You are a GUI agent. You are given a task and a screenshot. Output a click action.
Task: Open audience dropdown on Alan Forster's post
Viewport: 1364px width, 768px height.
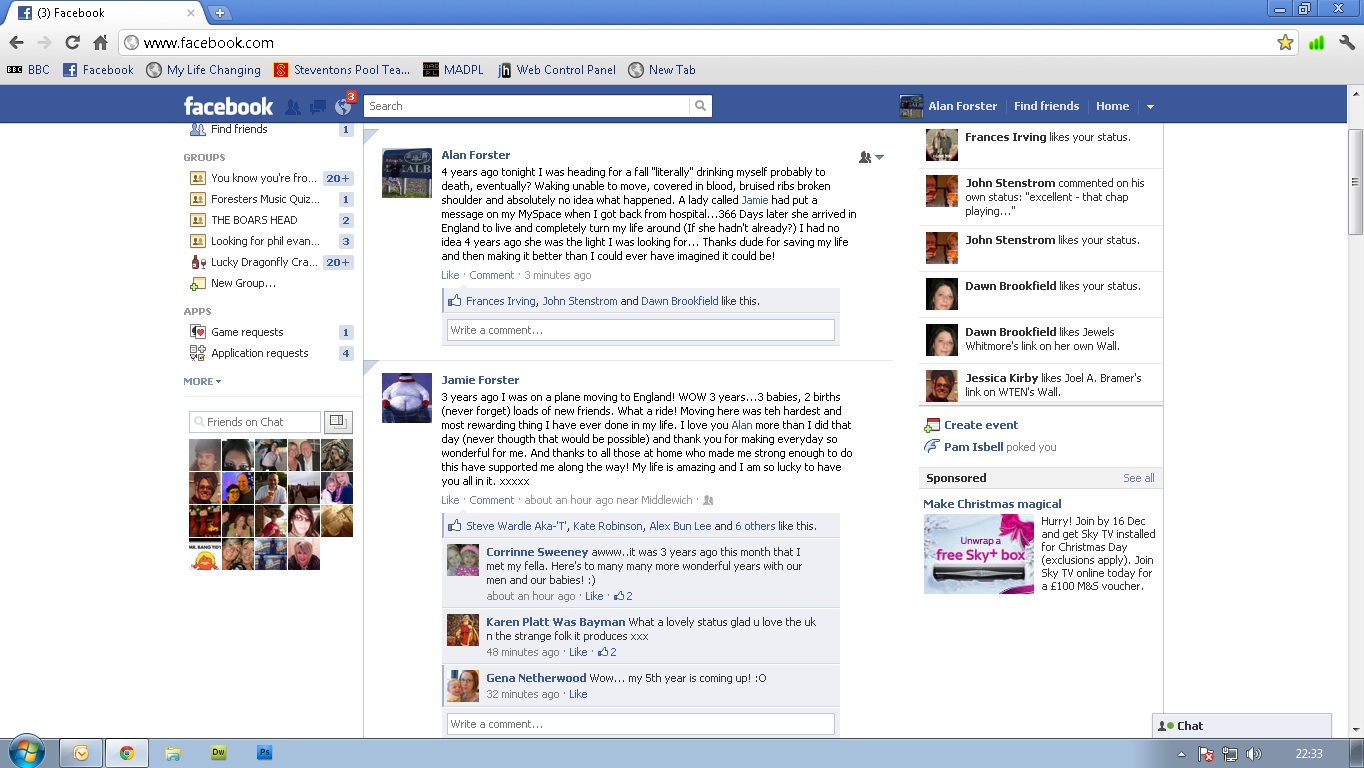pos(872,157)
